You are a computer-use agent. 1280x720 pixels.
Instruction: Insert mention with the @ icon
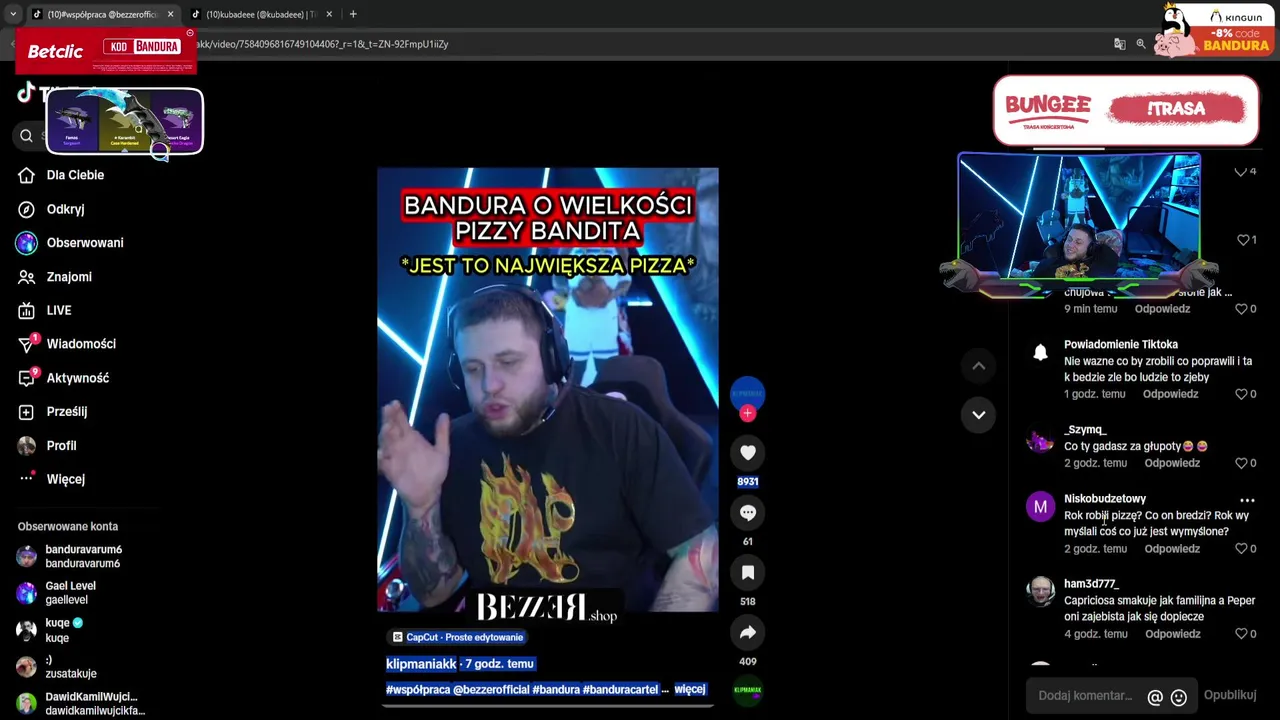click(1155, 698)
